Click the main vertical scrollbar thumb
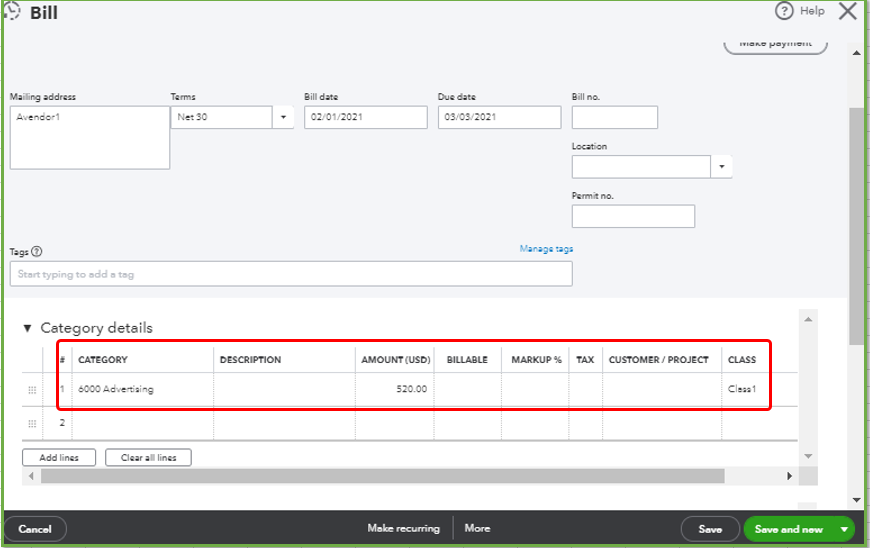This screenshot has height=548, width=870. pyautogui.click(x=857, y=226)
